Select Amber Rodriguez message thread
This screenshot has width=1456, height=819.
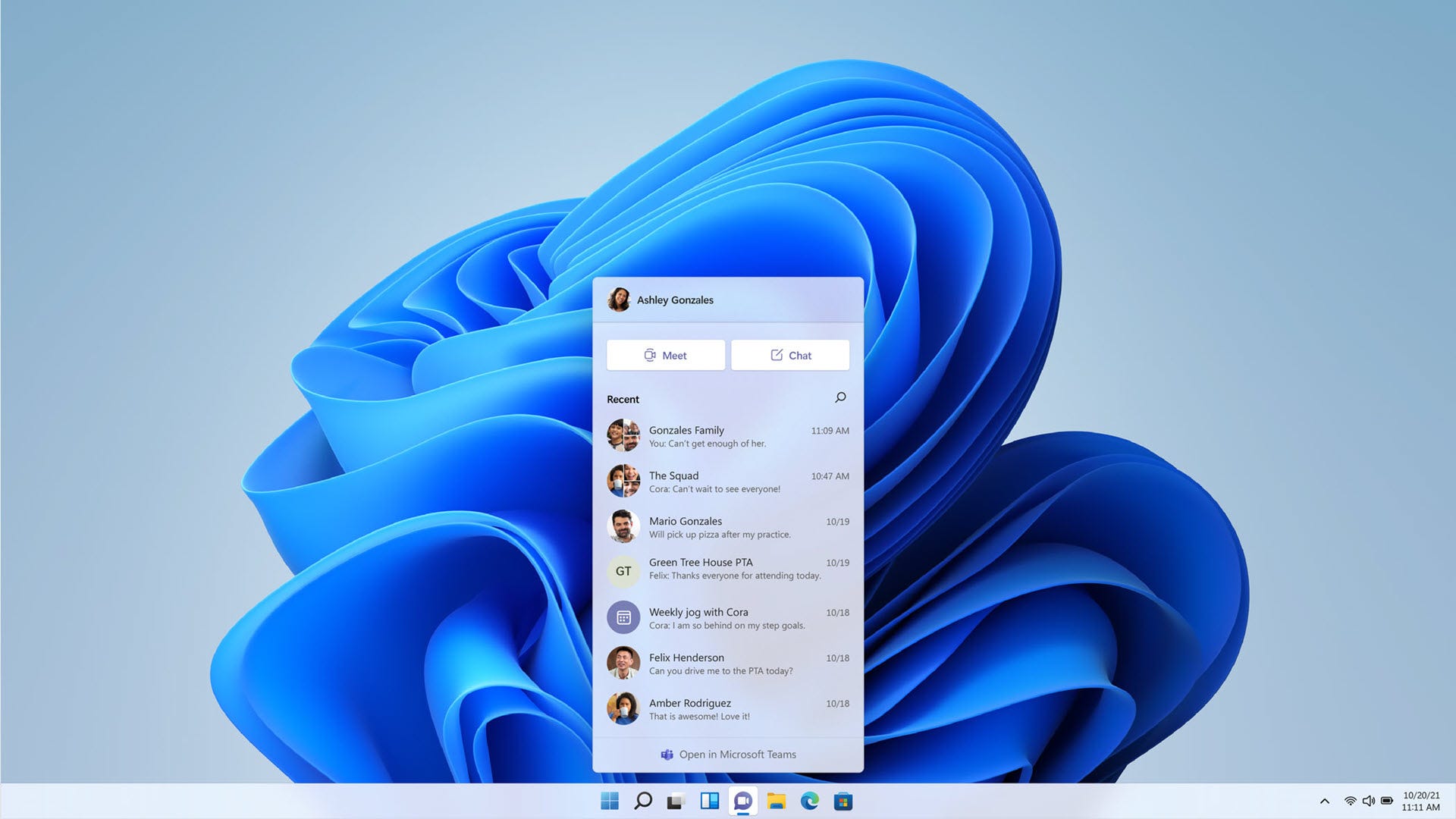click(x=728, y=709)
